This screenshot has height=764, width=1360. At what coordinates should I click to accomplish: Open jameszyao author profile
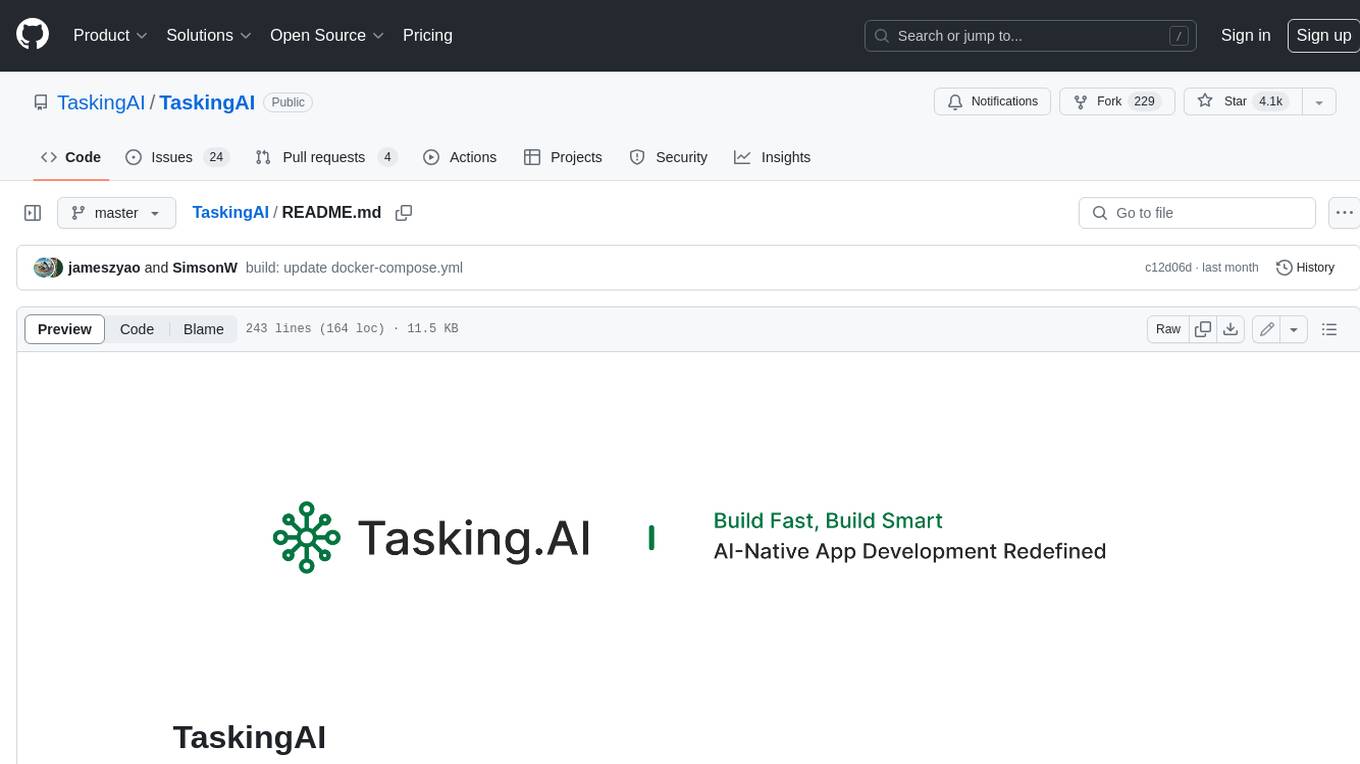point(104,267)
